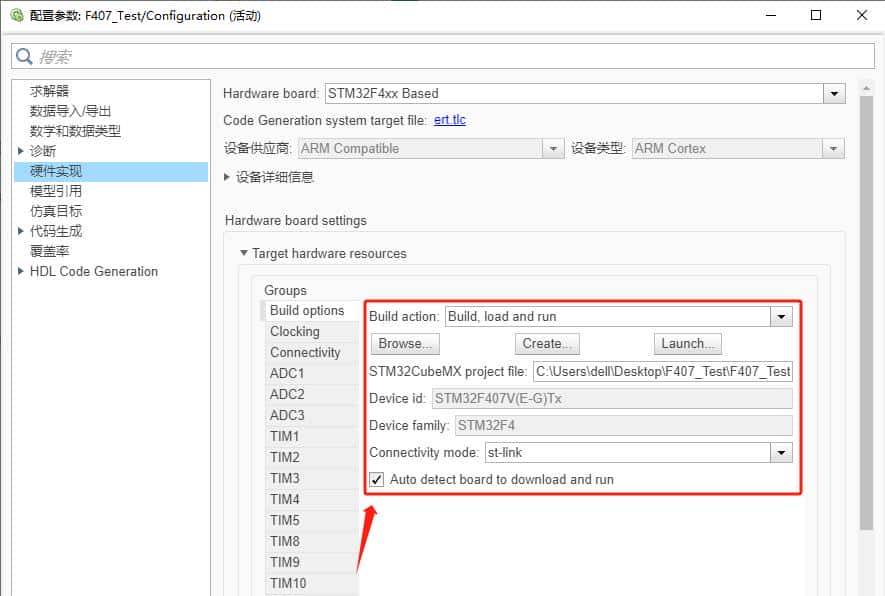The width and height of the screenshot is (885, 596).
Task: Click the Launch button
Action: [687, 343]
